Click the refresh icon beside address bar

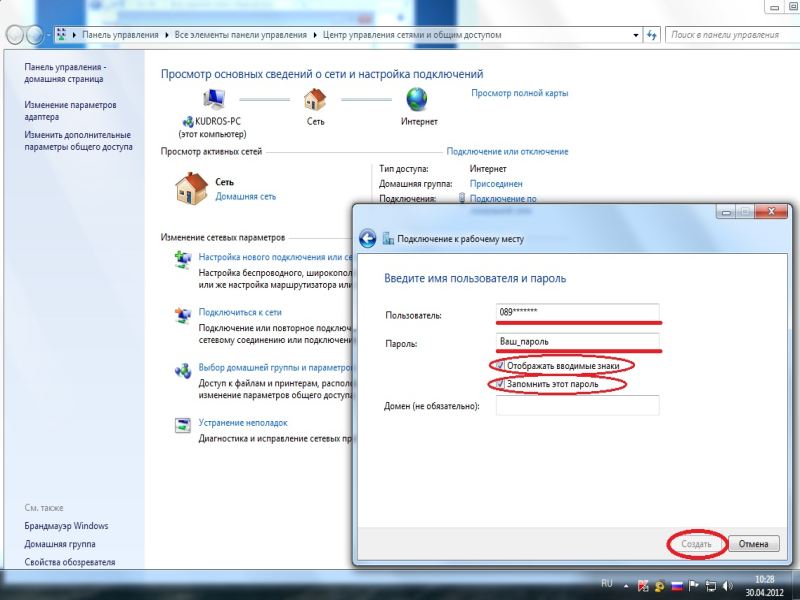coord(652,34)
